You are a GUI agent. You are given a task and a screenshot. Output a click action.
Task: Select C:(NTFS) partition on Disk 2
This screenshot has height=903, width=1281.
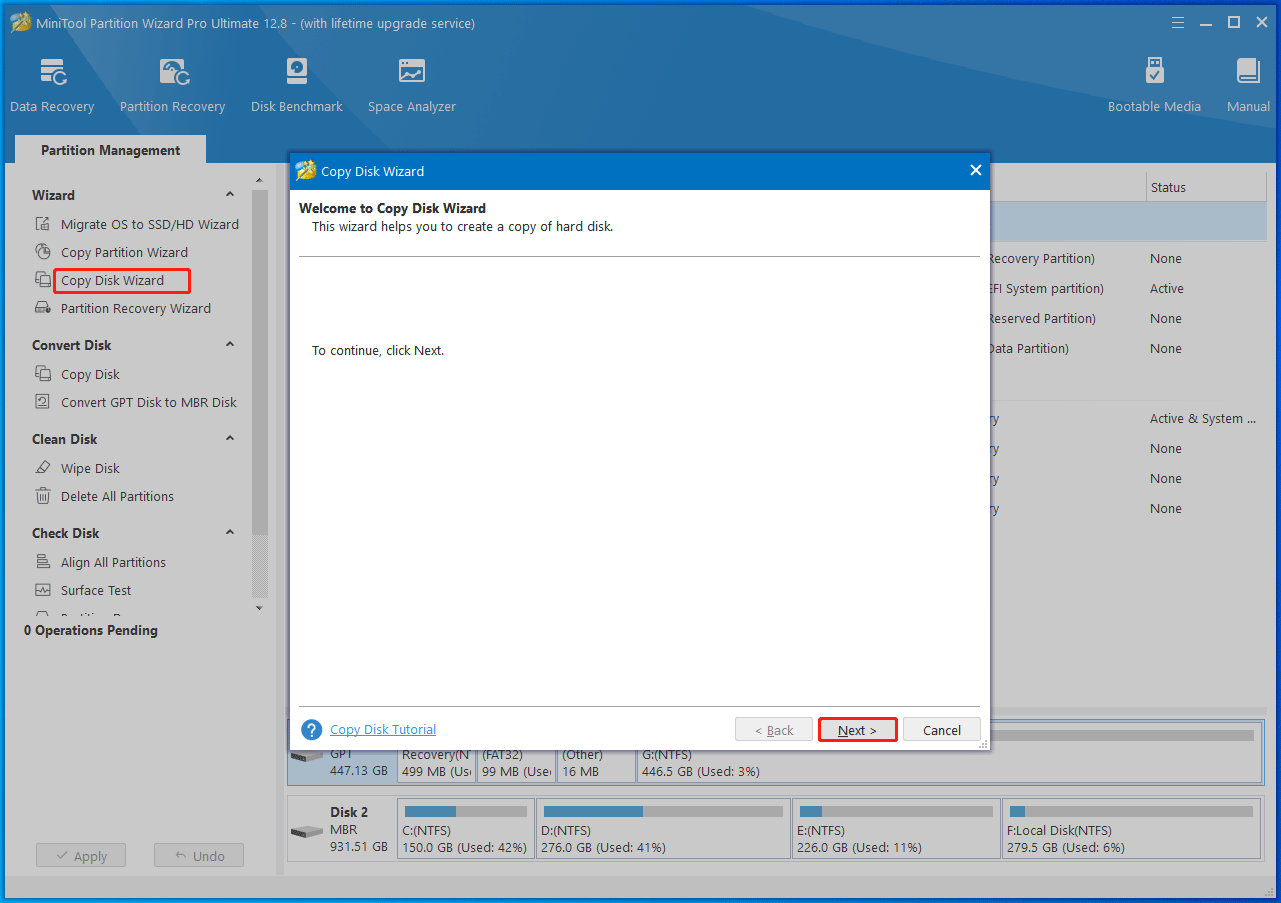[465, 828]
